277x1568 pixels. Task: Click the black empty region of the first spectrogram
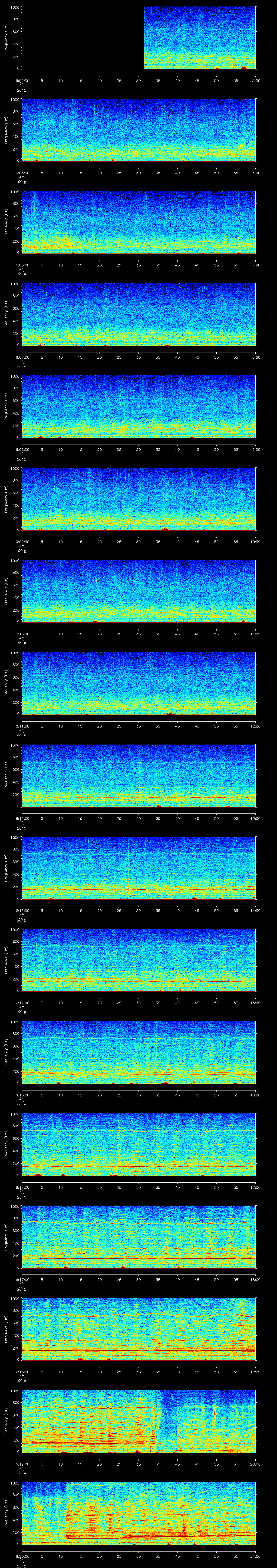pyautogui.click(x=82, y=38)
